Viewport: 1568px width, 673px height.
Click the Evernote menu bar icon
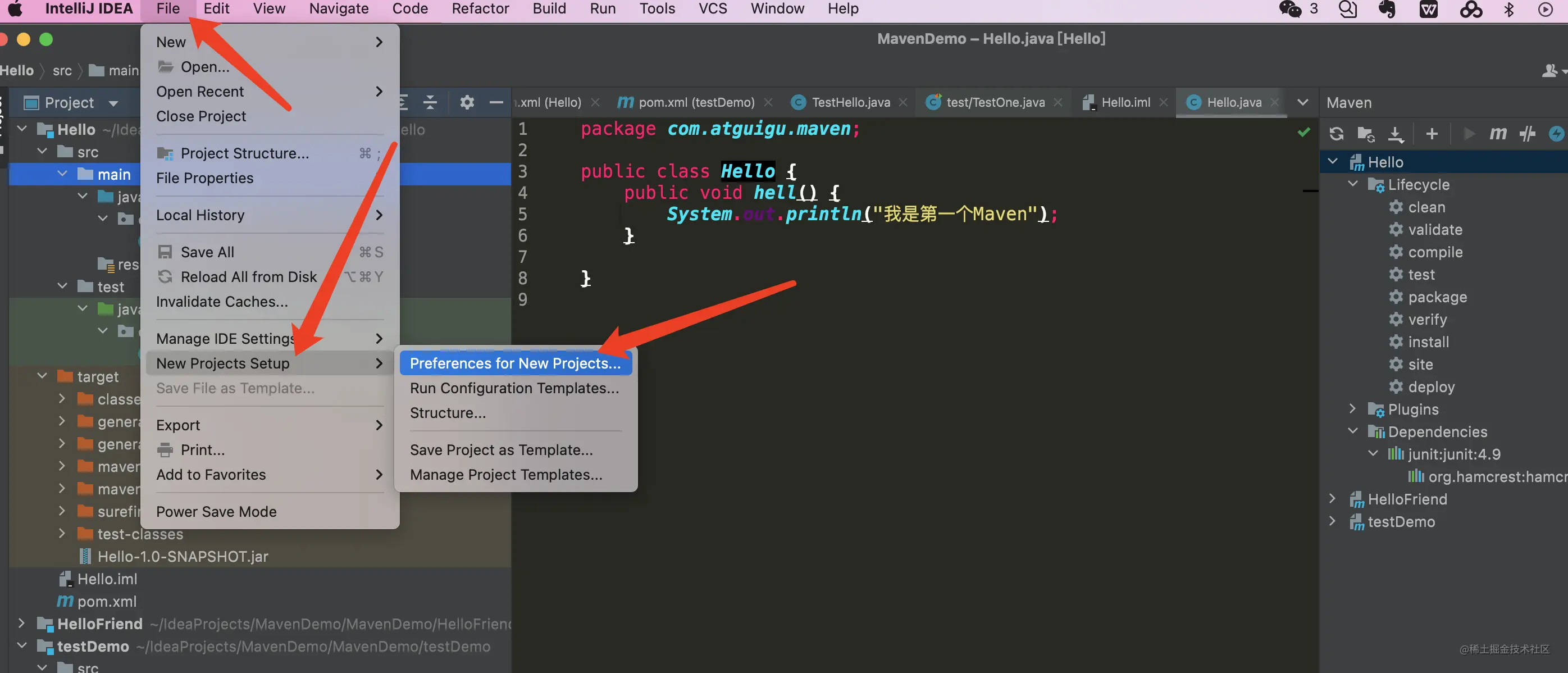1387,9
